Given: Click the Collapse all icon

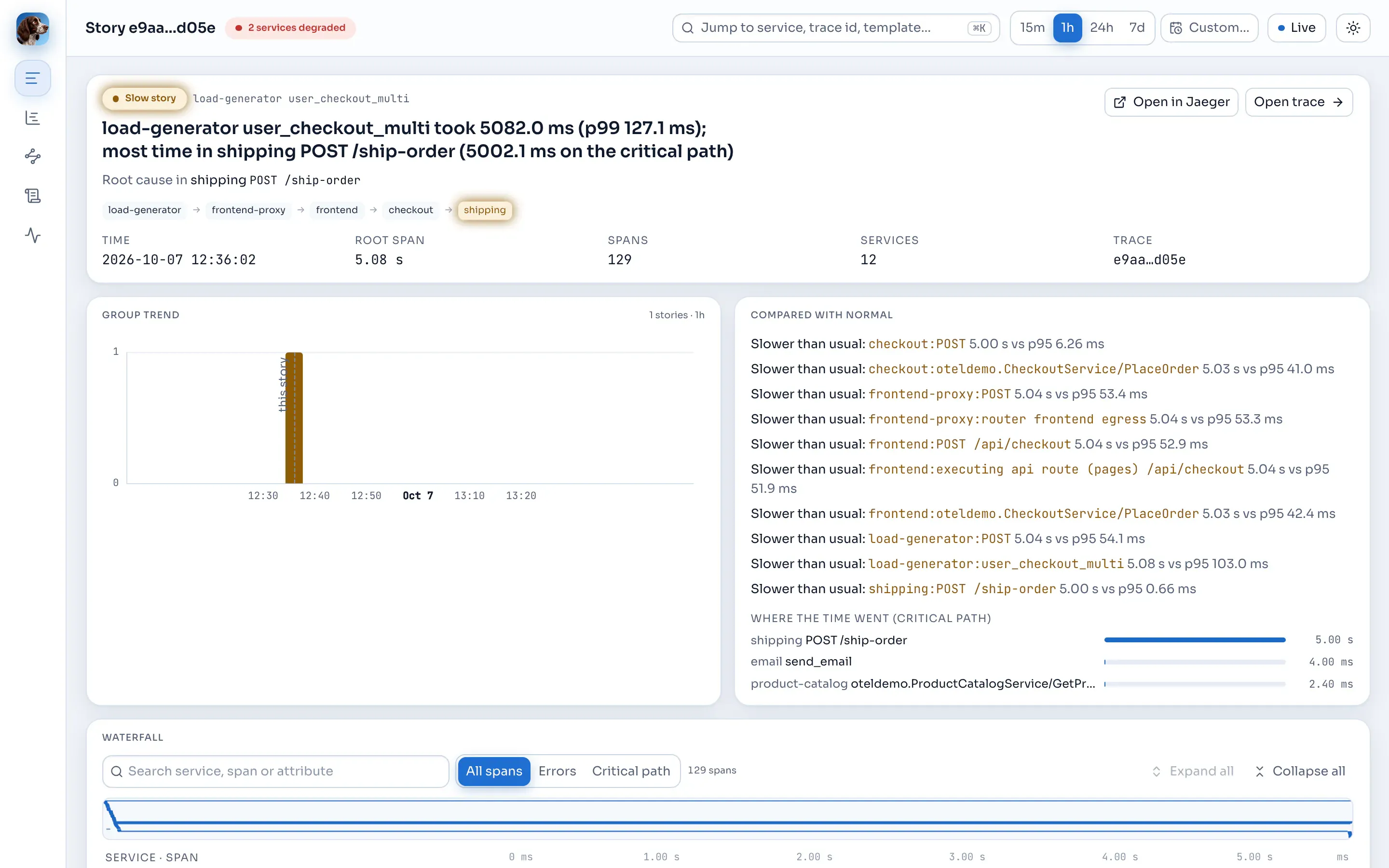Looking at the screenshot, I should pyautogui.click(x=1259, y=772).
